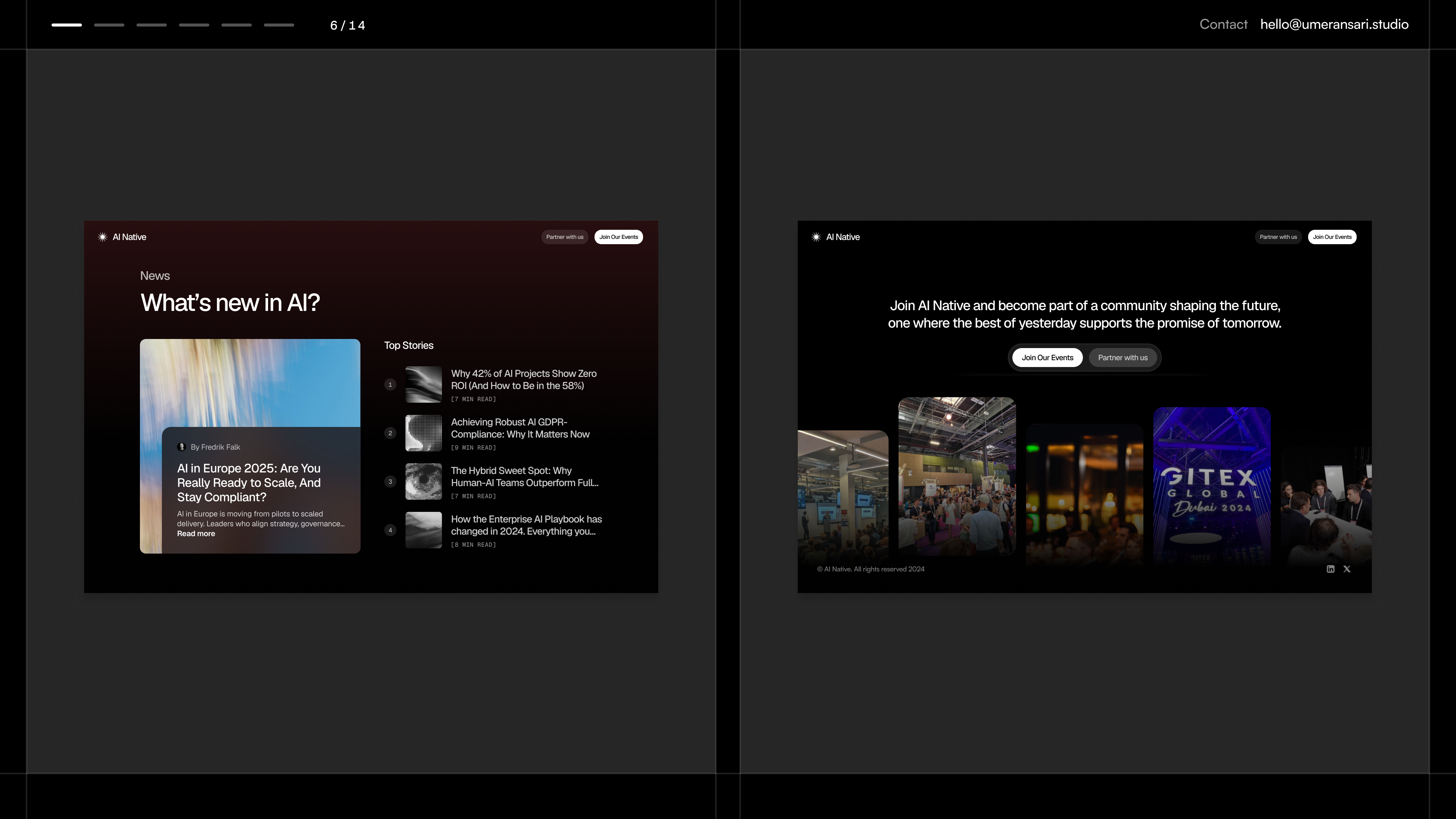Click the X social icon in footer
The height and width of the screenshot is (819, 1456).
[1346, 569]
